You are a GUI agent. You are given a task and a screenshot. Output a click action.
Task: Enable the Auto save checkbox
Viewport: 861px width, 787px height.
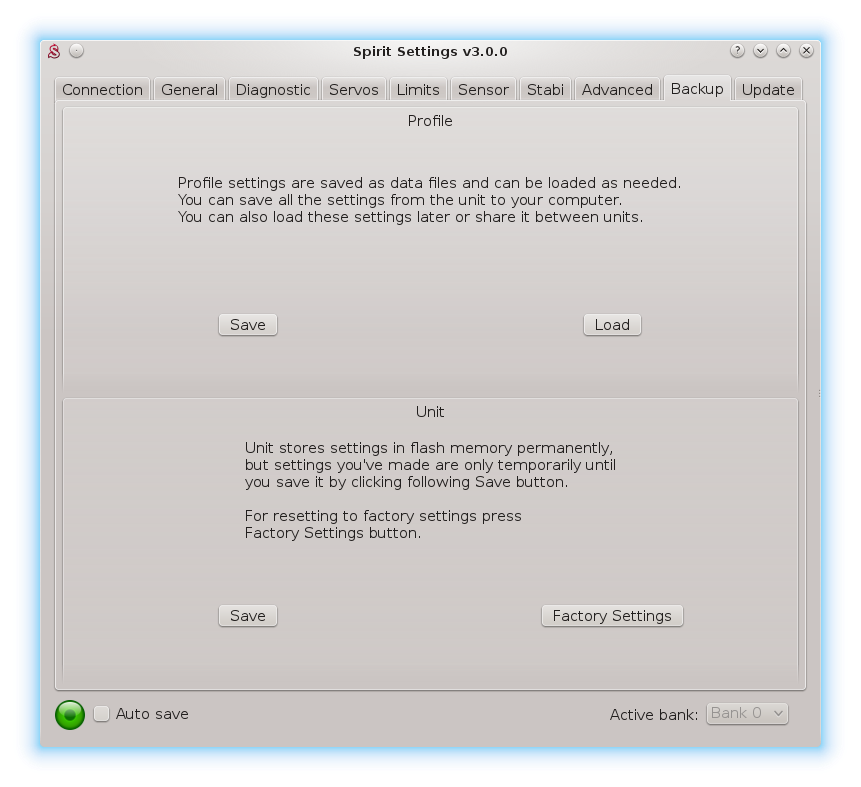point(102,714)
